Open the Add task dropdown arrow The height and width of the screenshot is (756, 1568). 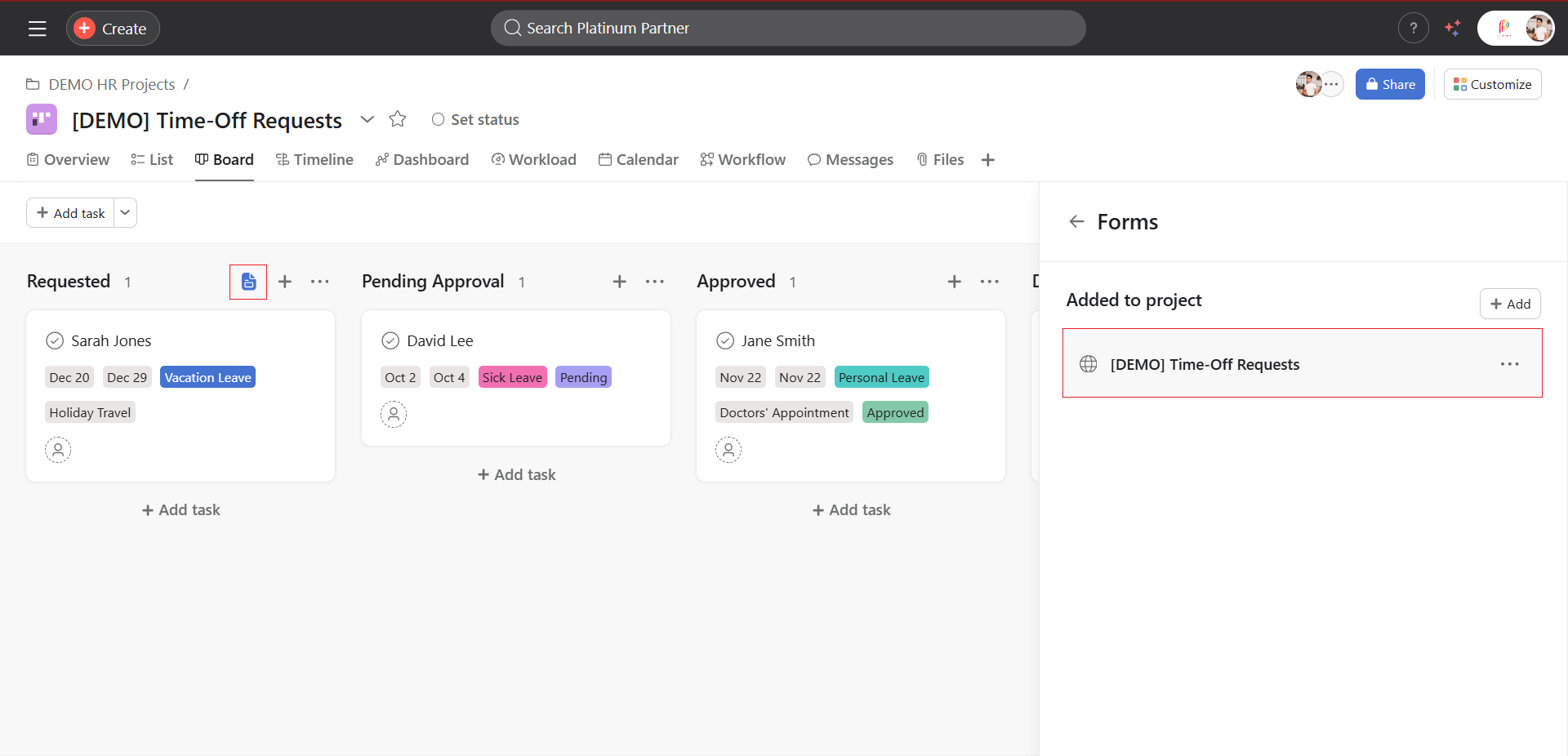pyautogui.click(x=125, y=213)
